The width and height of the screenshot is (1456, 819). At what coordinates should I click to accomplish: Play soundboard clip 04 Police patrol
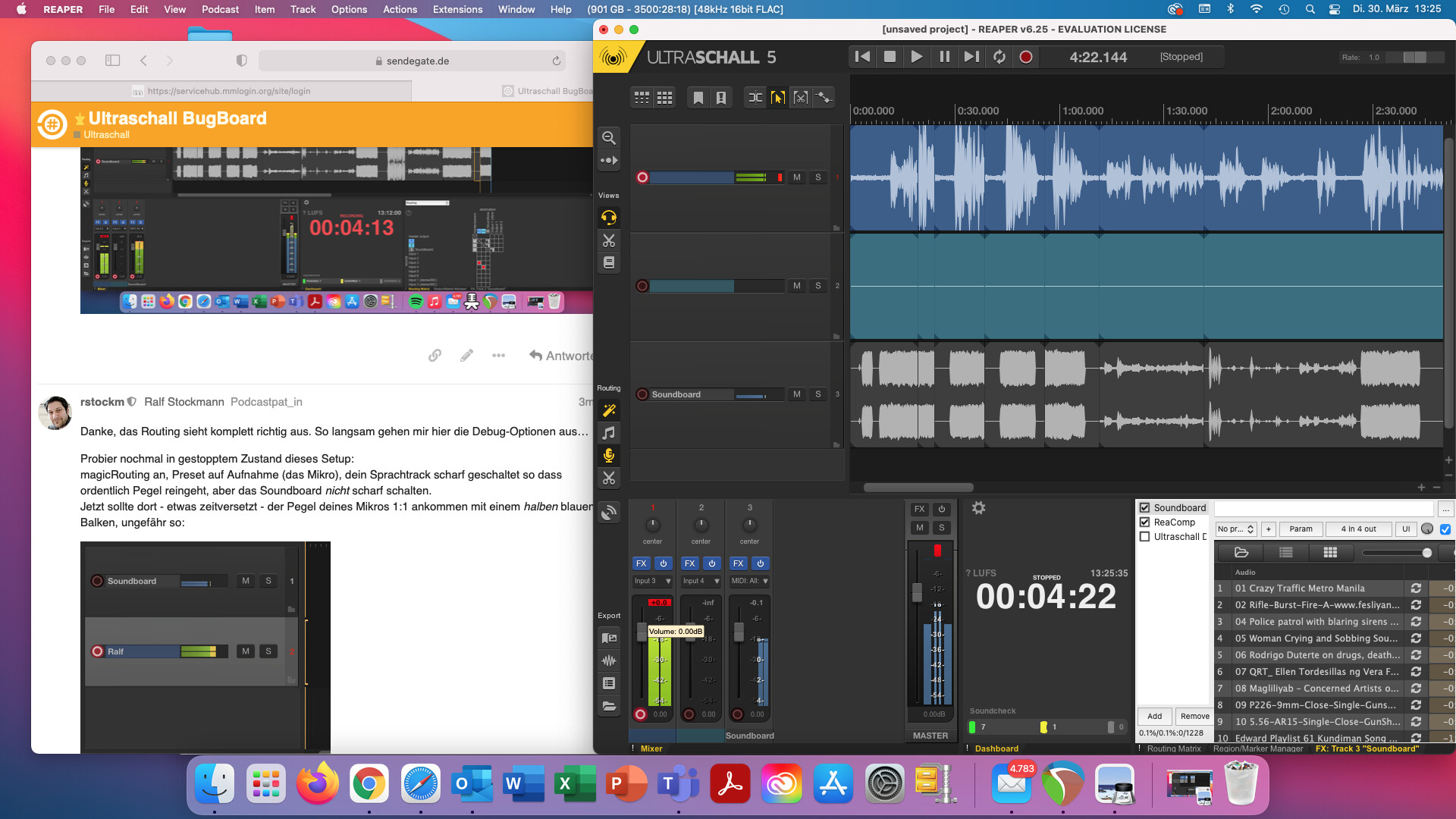tap(1316, 622)
